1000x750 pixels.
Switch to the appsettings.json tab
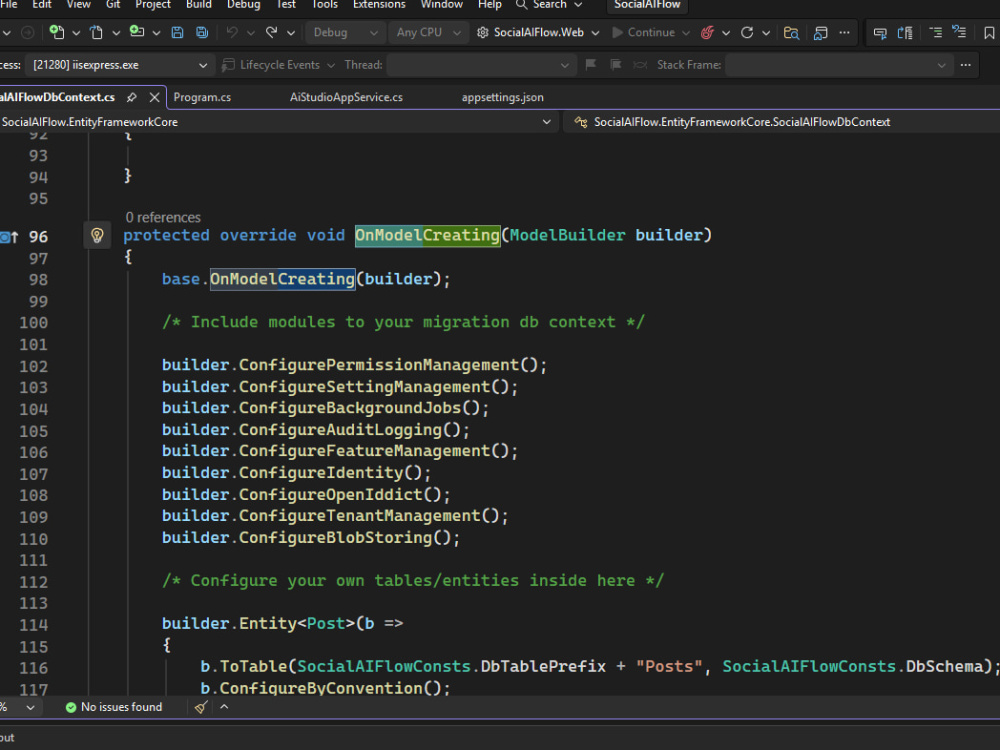pyautogui.click(x=503, y=98)
